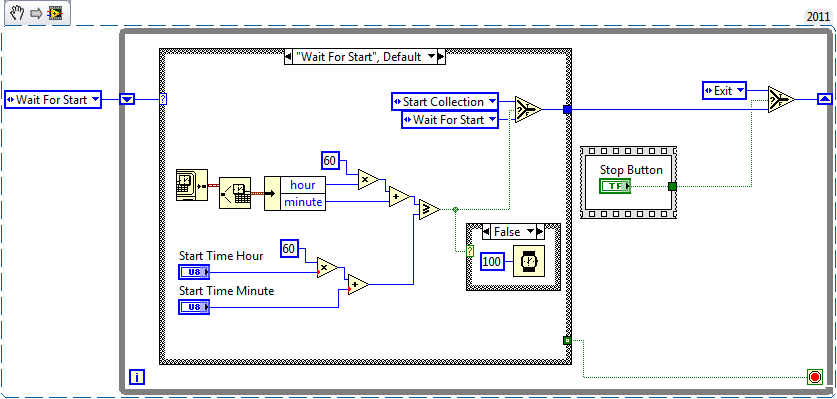
Task: Go to previous case of the False structure
Action: pos(486,232)
